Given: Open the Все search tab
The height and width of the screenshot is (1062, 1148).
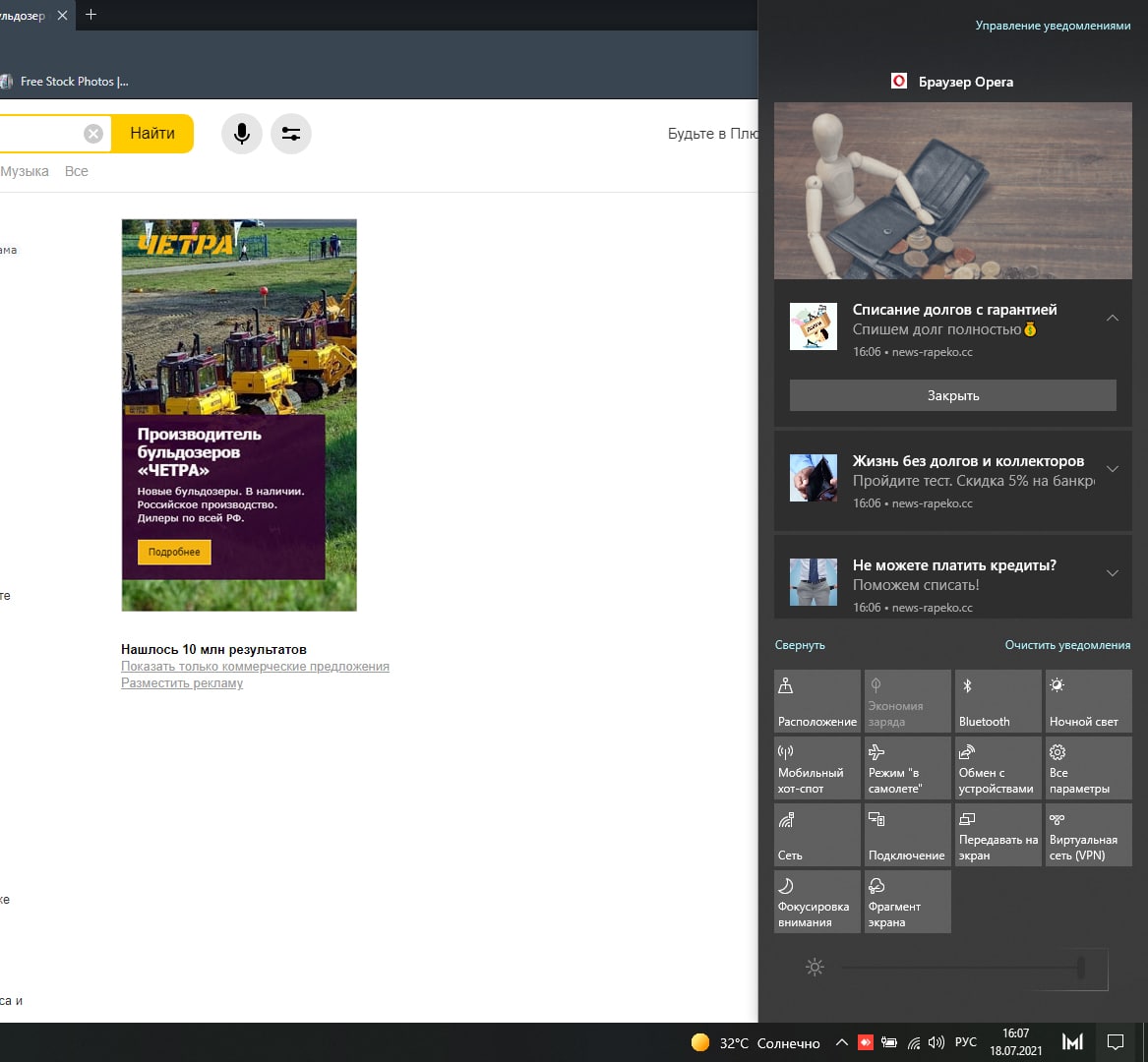Looking at the screenshot, I should pos(76,171).
